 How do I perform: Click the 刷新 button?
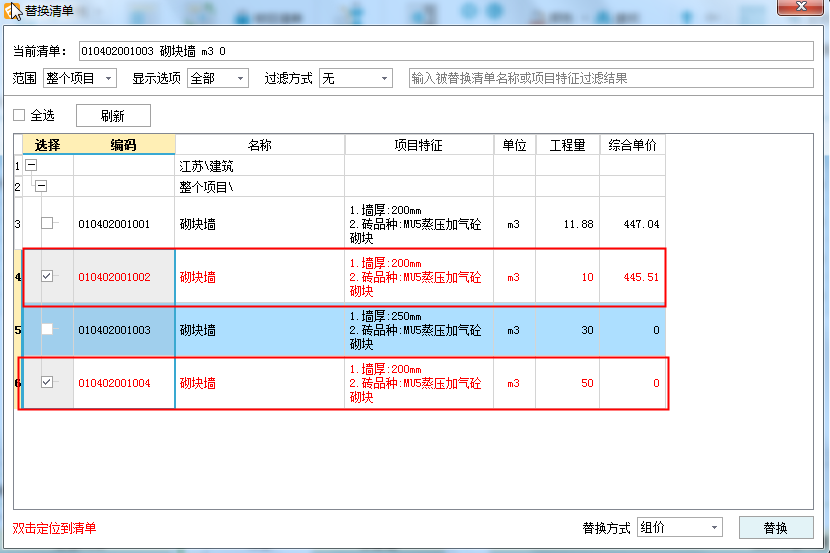tap(113, 116)
